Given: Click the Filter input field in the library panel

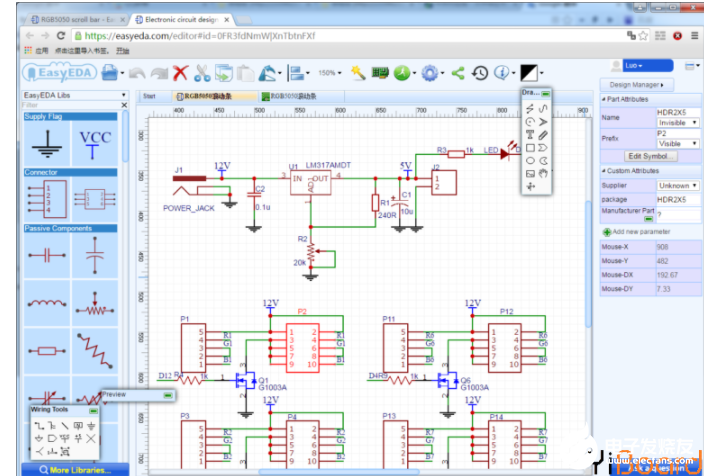Looking at the screenshot, I should [71, 105].
